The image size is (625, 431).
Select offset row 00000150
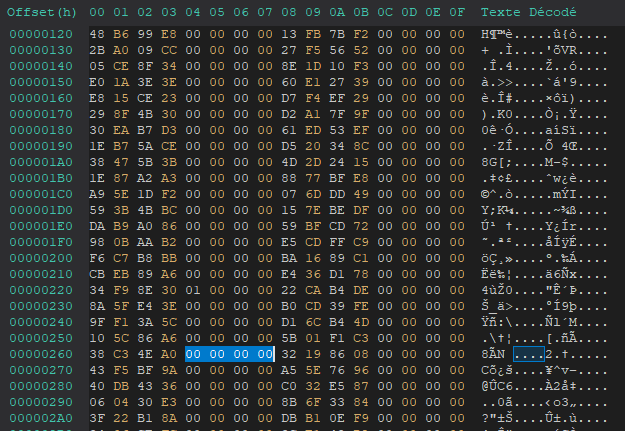click(41, 82)
